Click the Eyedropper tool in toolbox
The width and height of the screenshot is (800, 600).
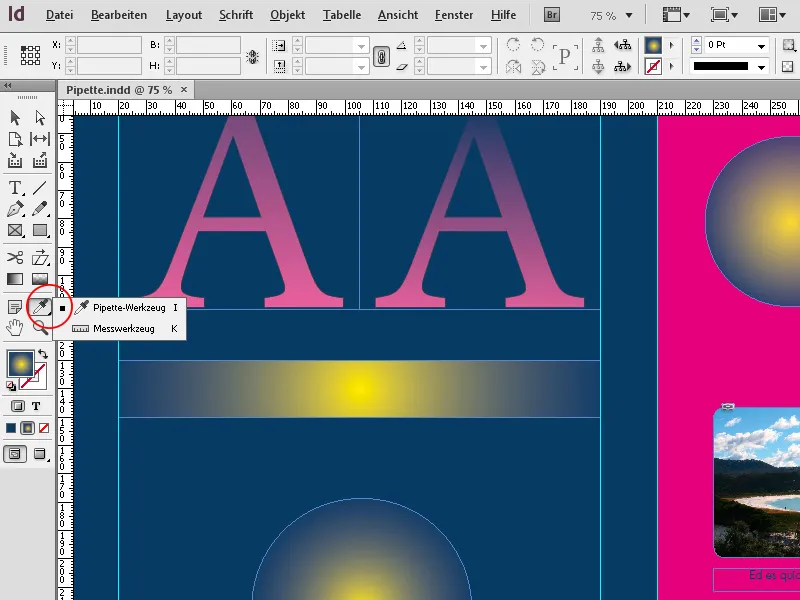[x=40, y=307]
